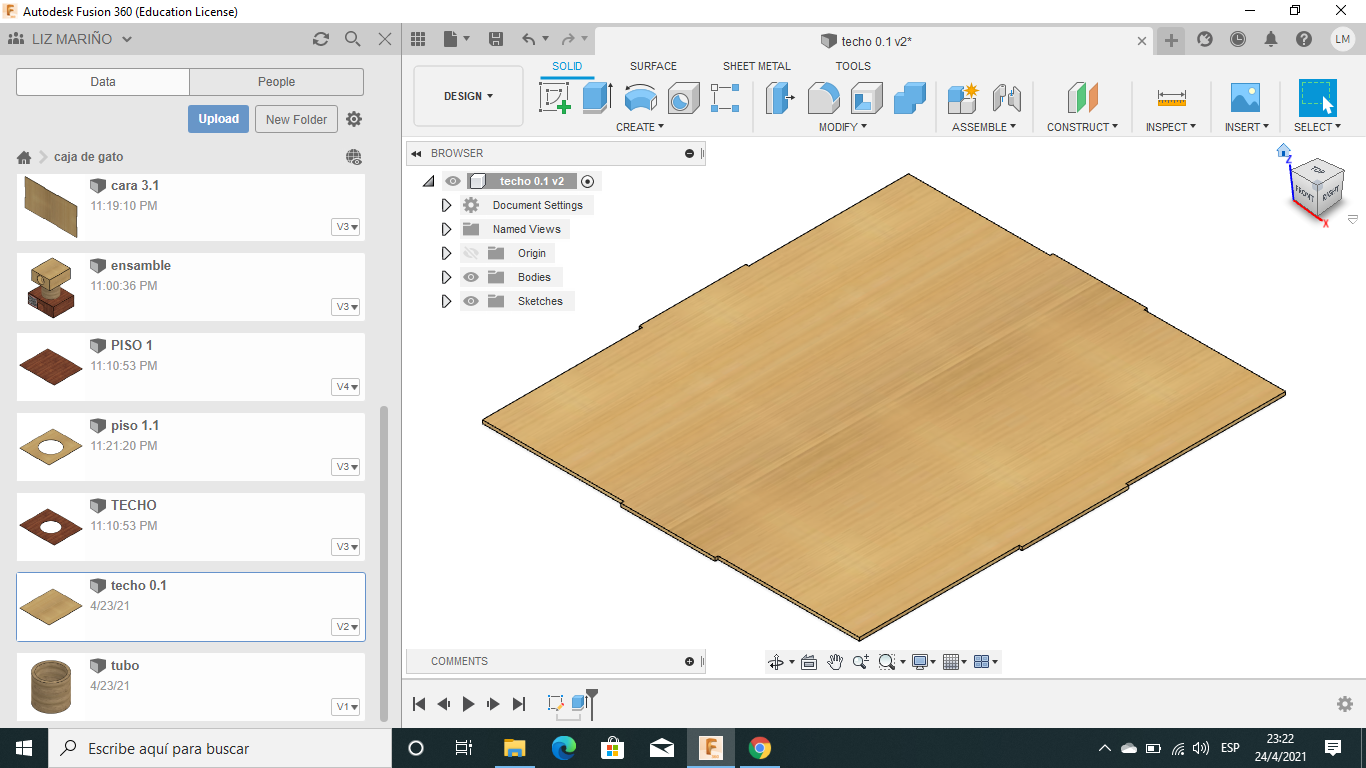Expand the Sketches node
The width and height of the screenshot is (1366, 768).
(447, 301)
